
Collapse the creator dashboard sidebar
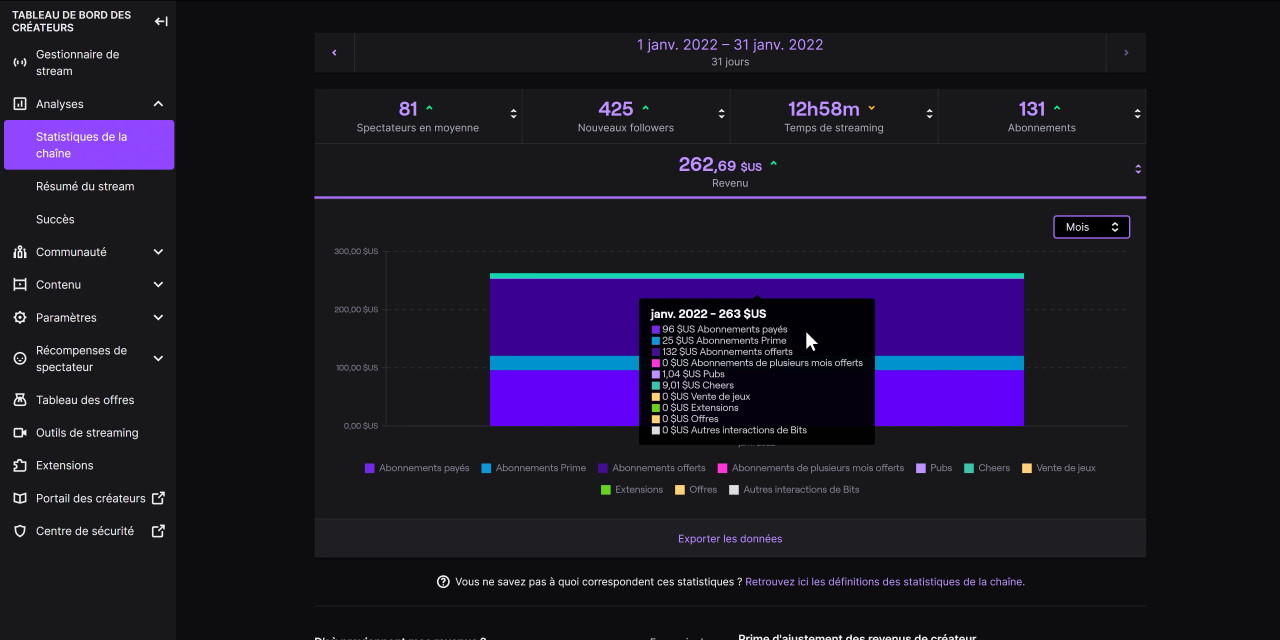160,21
